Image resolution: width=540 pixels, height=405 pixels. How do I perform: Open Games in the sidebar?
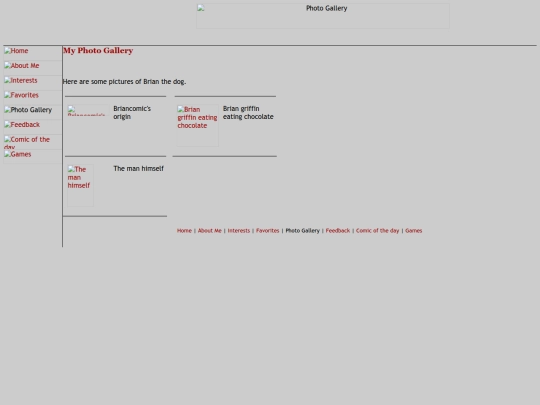tap(33, 156)
